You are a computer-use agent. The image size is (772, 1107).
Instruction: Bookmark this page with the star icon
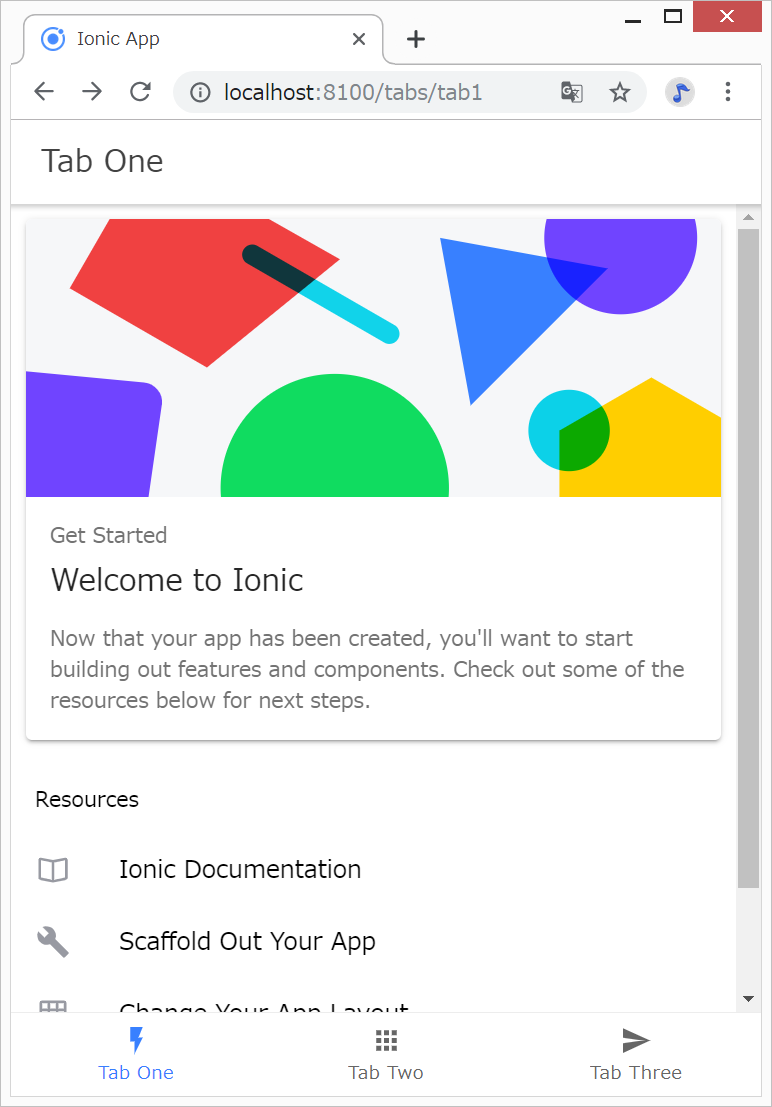pos(620,93)
